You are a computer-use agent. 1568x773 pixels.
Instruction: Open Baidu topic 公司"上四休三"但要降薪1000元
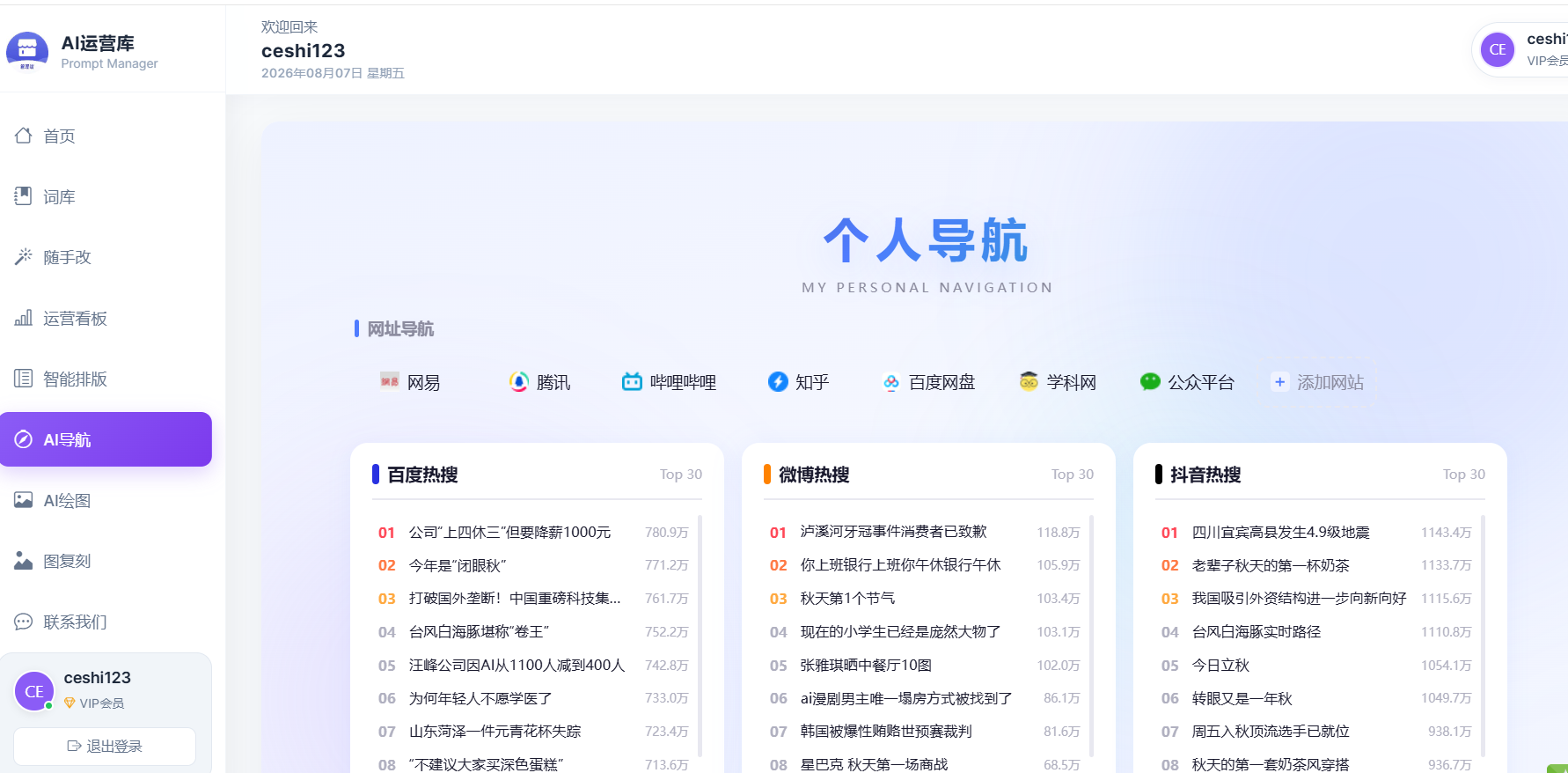tap(509, 533)
